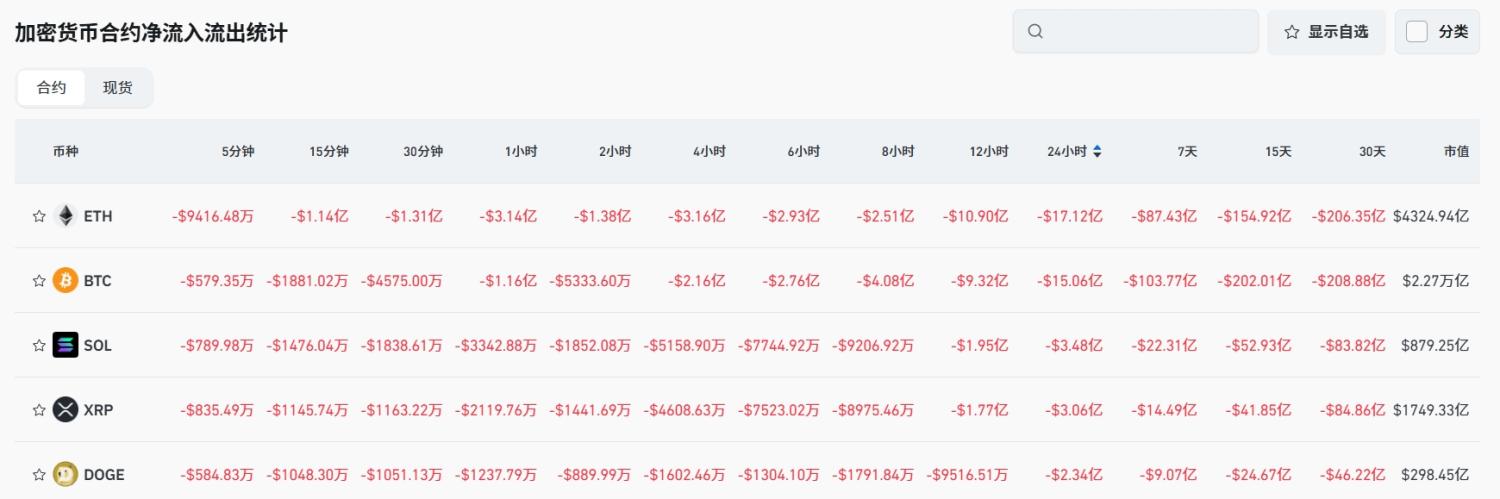Sort the table by 7天 column
This screenshot has width=1500, height=499.
(1187, 152)
